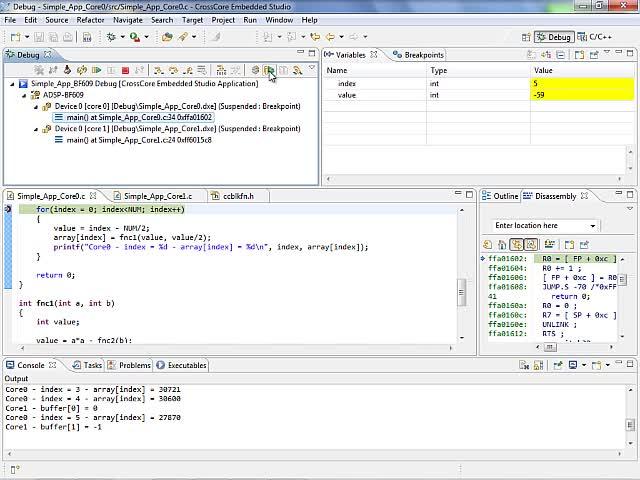The height and width of the screenshot is (480, 640).
Task: Click the Multicore Run icon under cursor
Action: [269, 70]
